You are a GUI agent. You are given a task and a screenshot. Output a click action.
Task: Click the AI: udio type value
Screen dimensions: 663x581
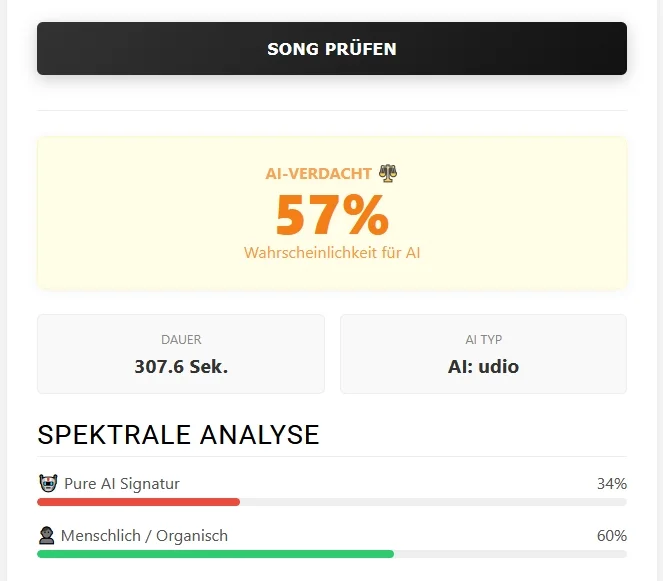483,367
